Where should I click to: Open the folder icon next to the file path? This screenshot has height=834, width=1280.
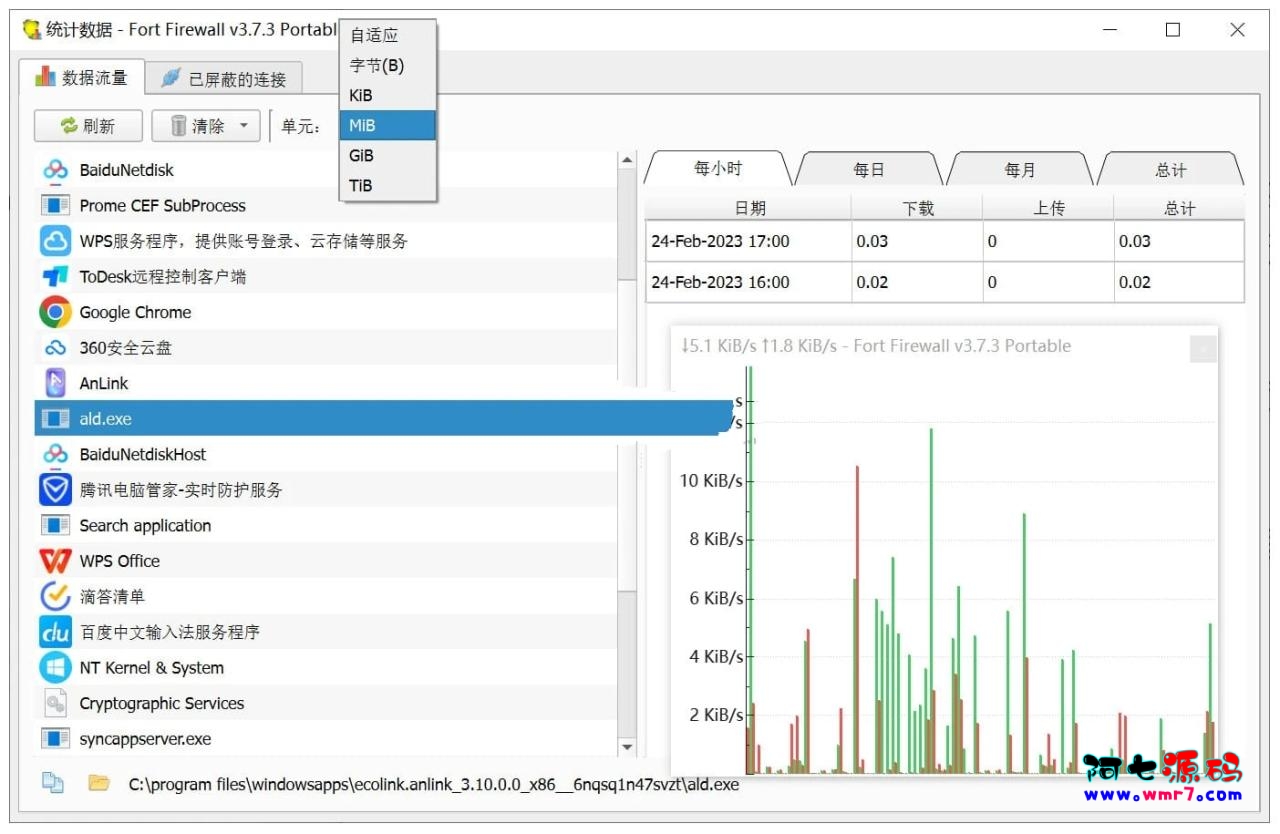coord(98,783)
